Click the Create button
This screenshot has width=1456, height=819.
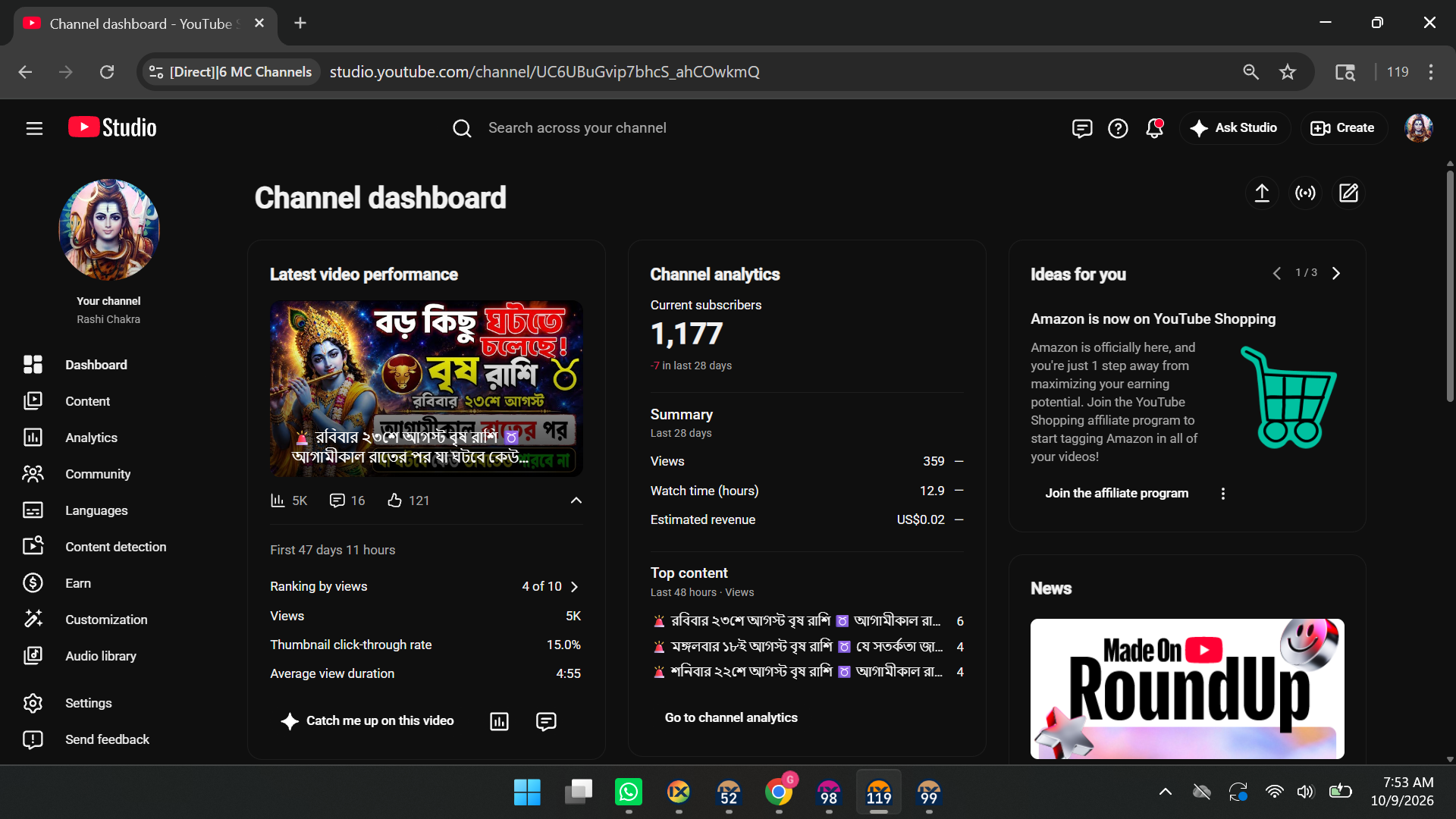[x=1343, y=128]
